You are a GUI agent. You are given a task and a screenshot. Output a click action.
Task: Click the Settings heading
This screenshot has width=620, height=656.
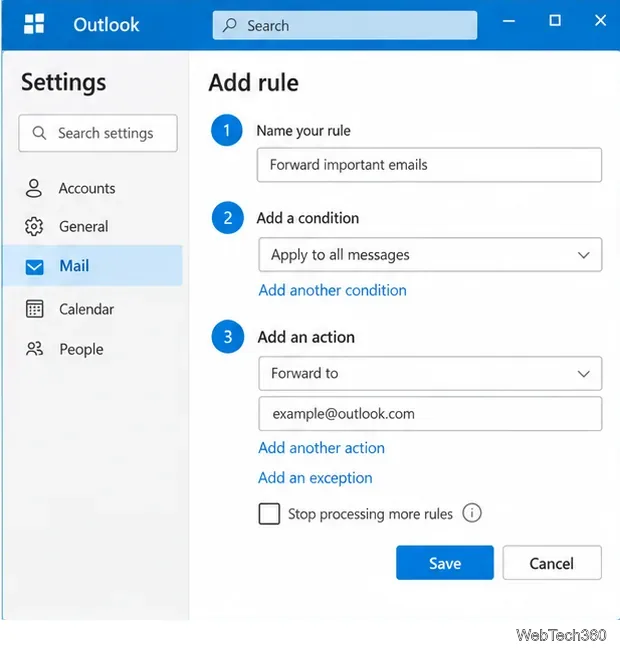[64, 82]
